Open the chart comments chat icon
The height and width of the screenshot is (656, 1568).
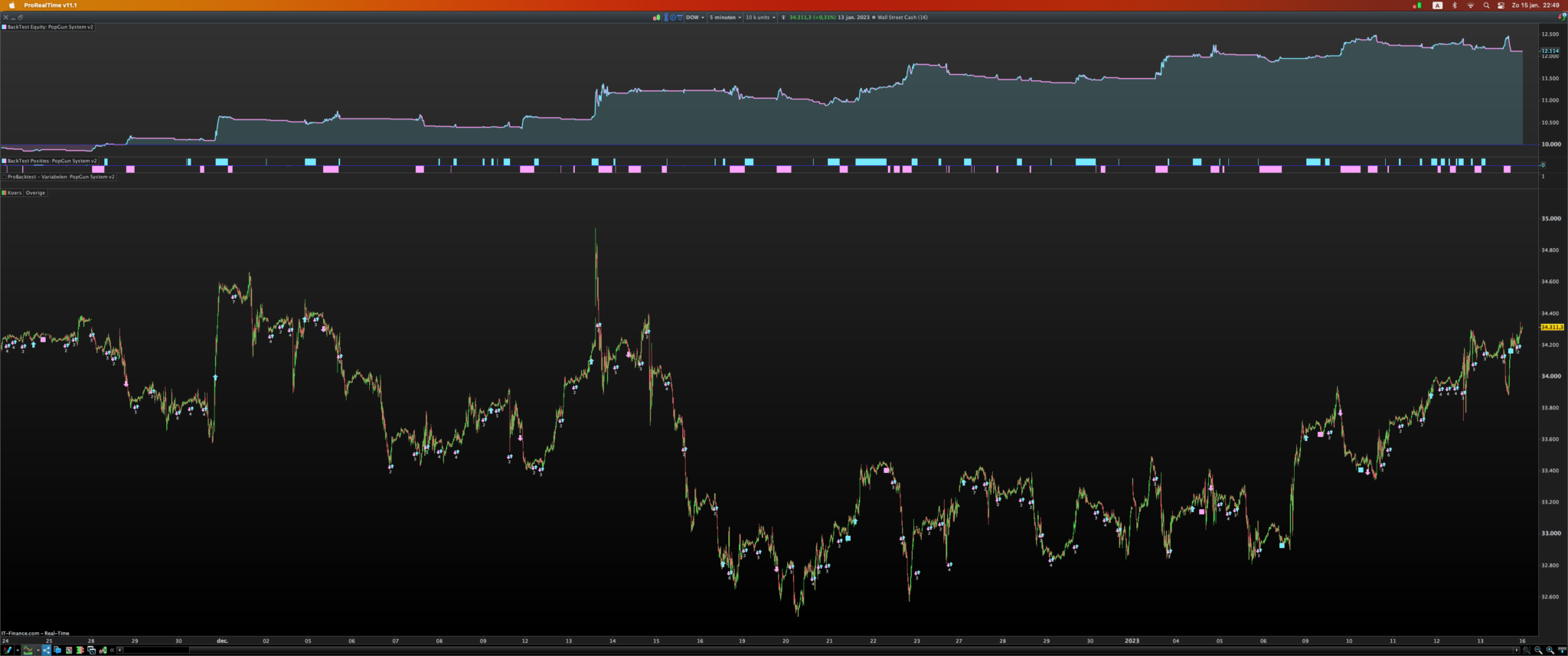(57, 650)
